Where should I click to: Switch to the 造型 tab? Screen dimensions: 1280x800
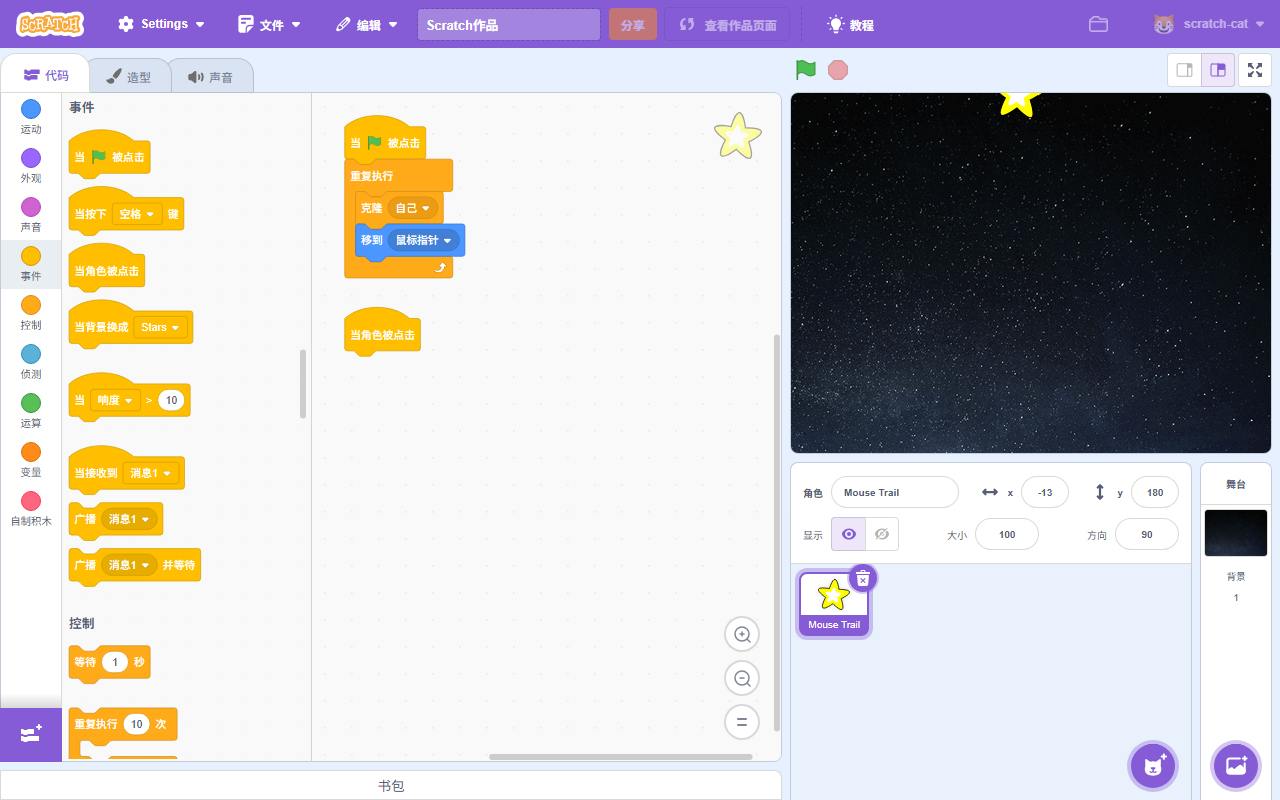click(x=129, y=77)
